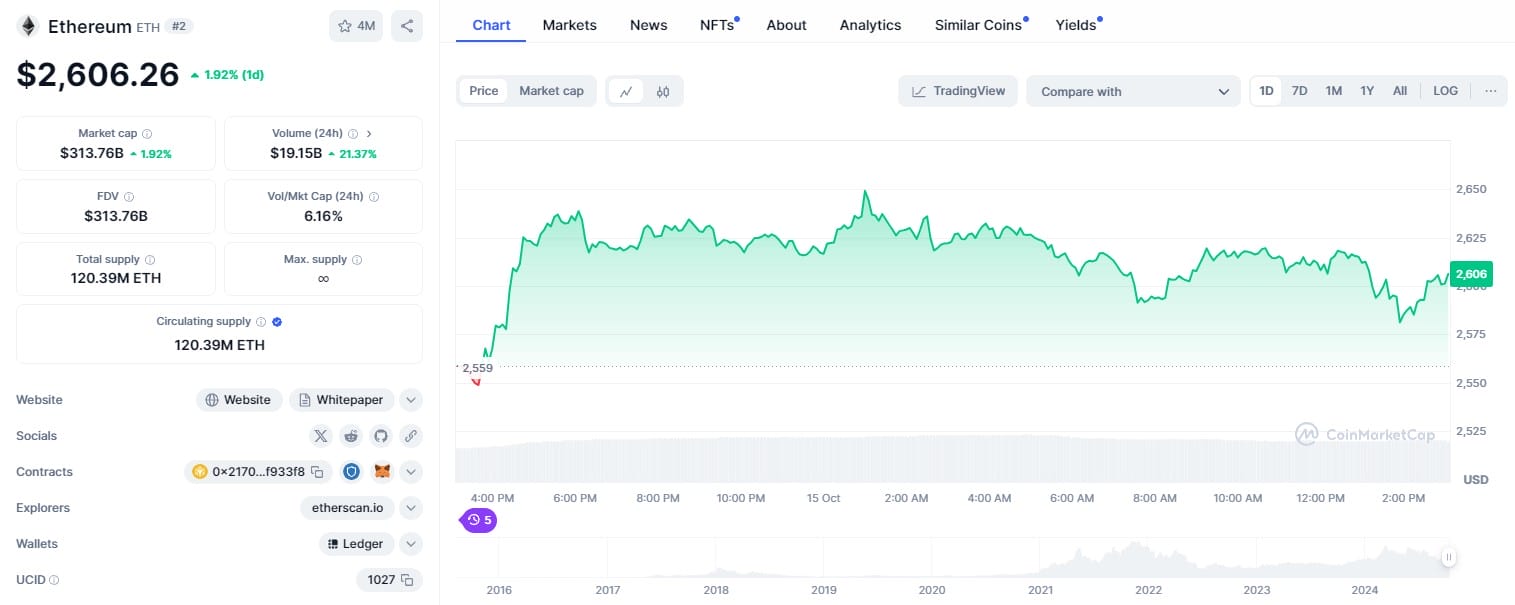Open info icon for Vol/Mkt Cap (24h)
The height and width of the screenshot is (605, 1515).
click(x=374, y=197)
